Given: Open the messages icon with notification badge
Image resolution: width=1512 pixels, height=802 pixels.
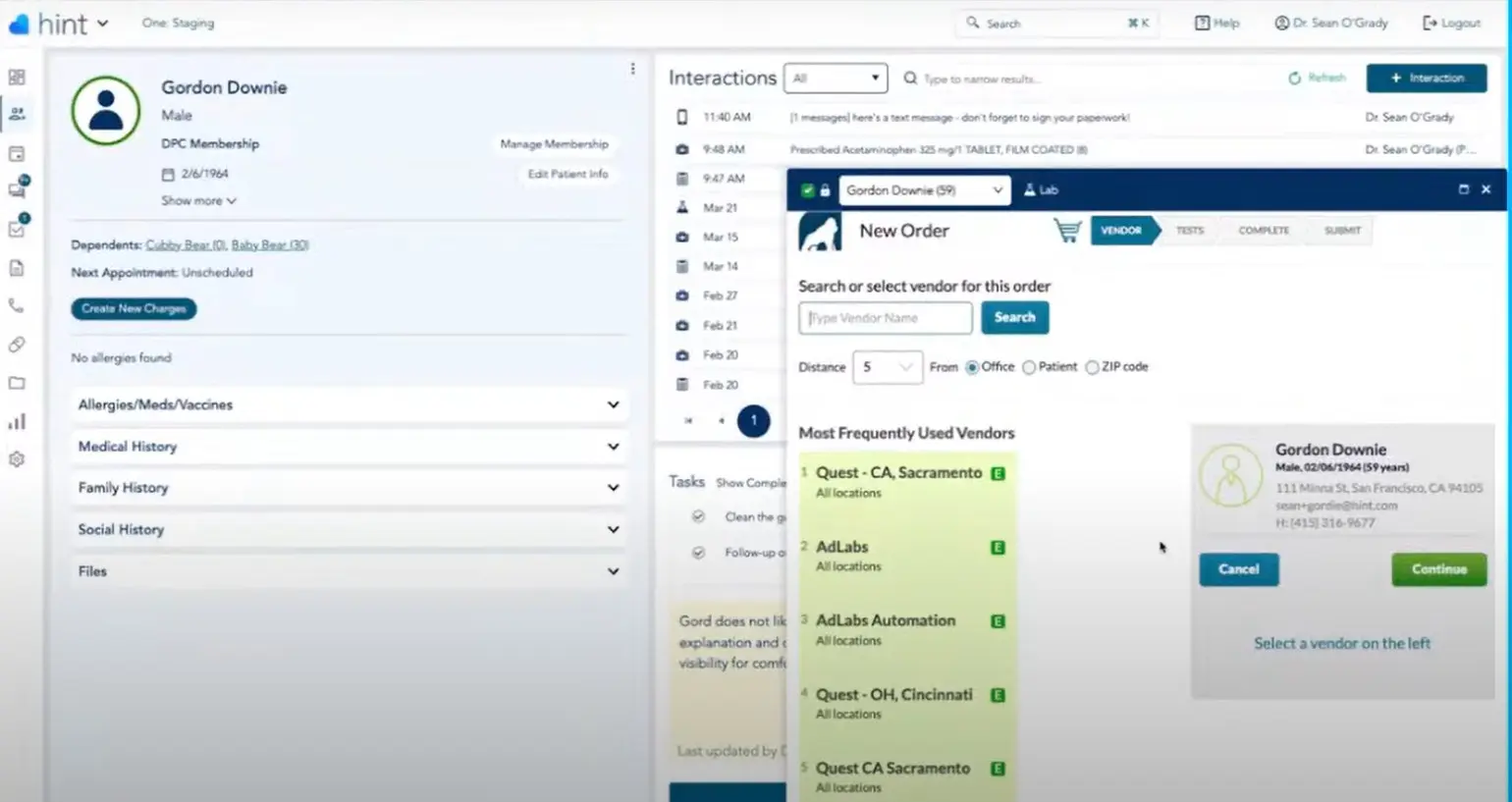Looking at the screenshot, I should pyautogui.click(x=18, y=188).
